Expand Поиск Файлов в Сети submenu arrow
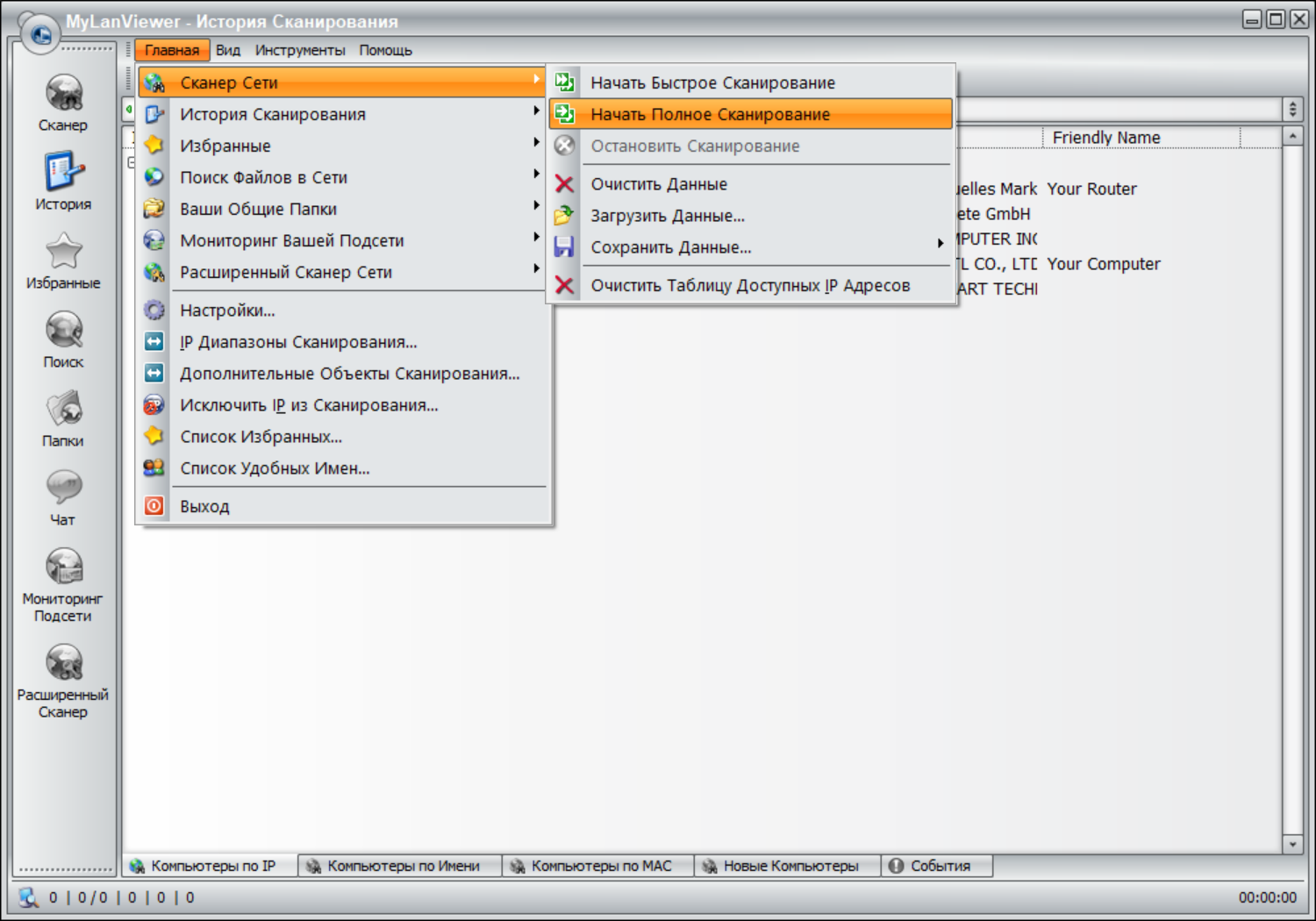The width and height of the screenshot is (1316, 921). [536, 175]
